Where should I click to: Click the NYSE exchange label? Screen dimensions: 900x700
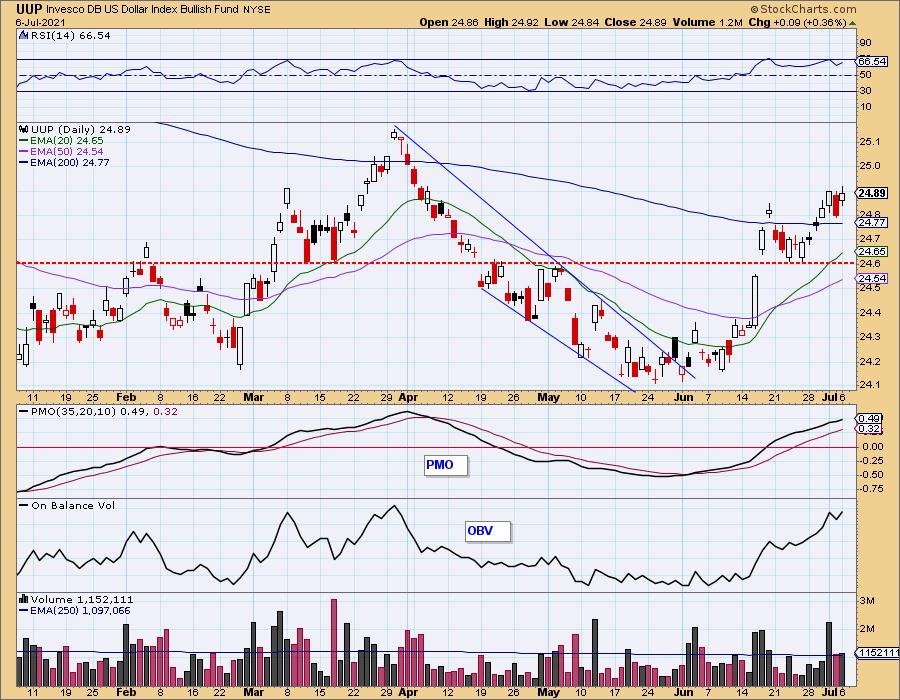(x=256, y=10)
